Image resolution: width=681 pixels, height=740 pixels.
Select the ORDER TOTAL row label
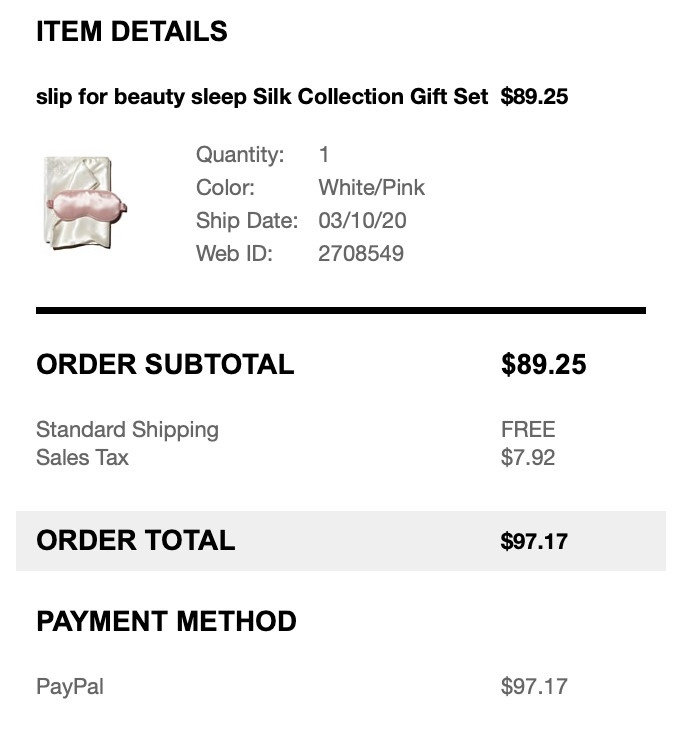(135, 540)
